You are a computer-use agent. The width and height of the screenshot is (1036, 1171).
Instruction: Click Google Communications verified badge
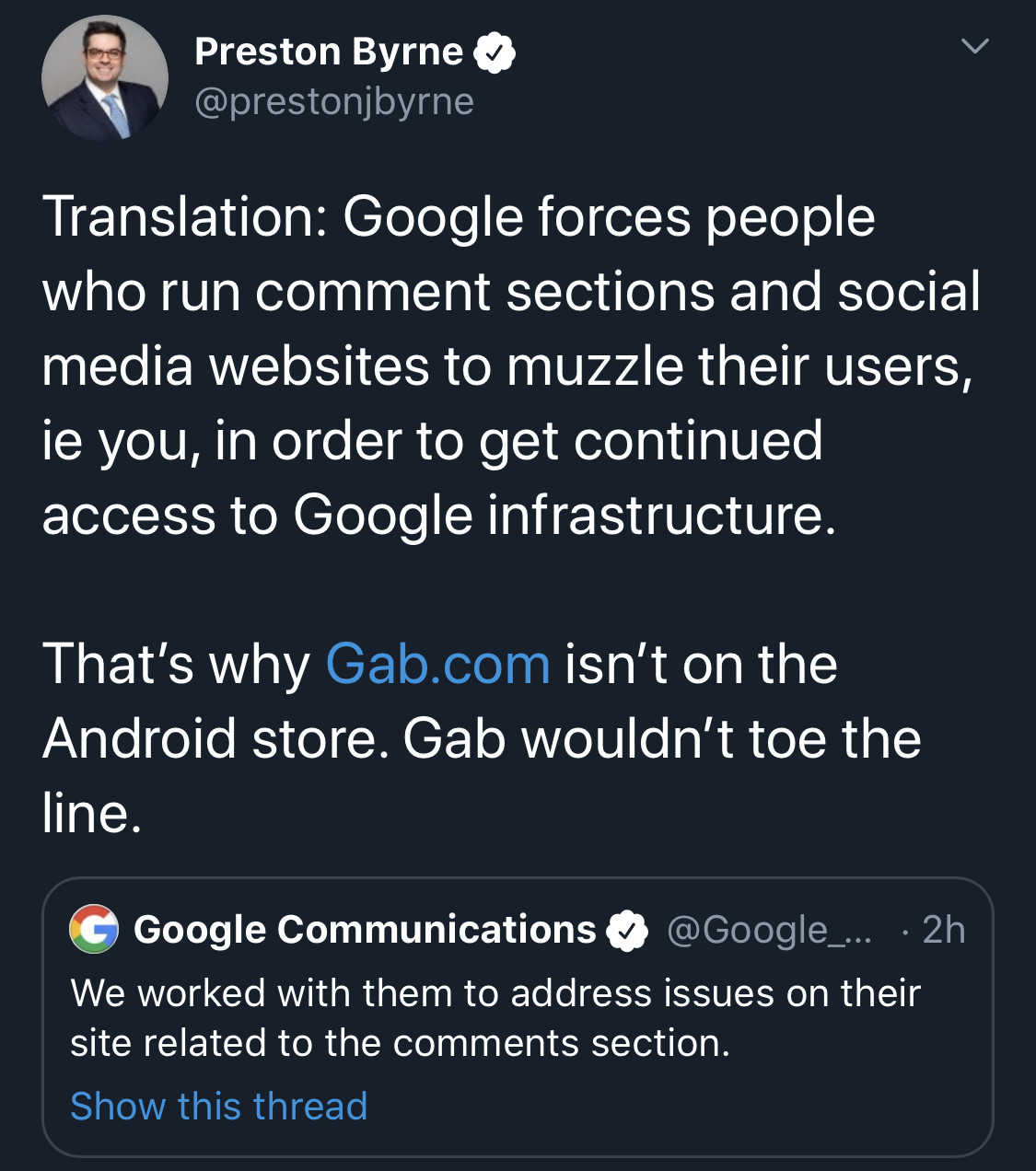tap(627, 931)
